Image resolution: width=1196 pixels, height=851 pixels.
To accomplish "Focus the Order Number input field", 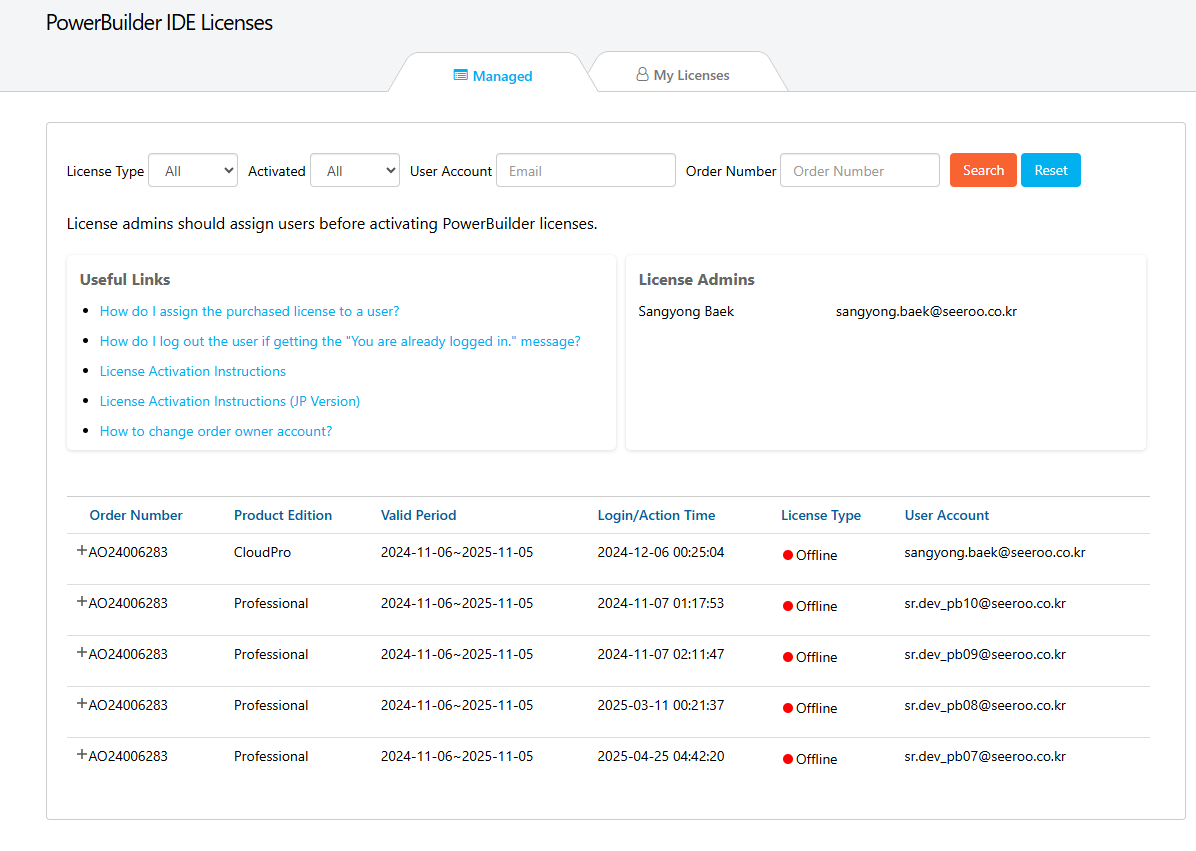I will 860,171.
